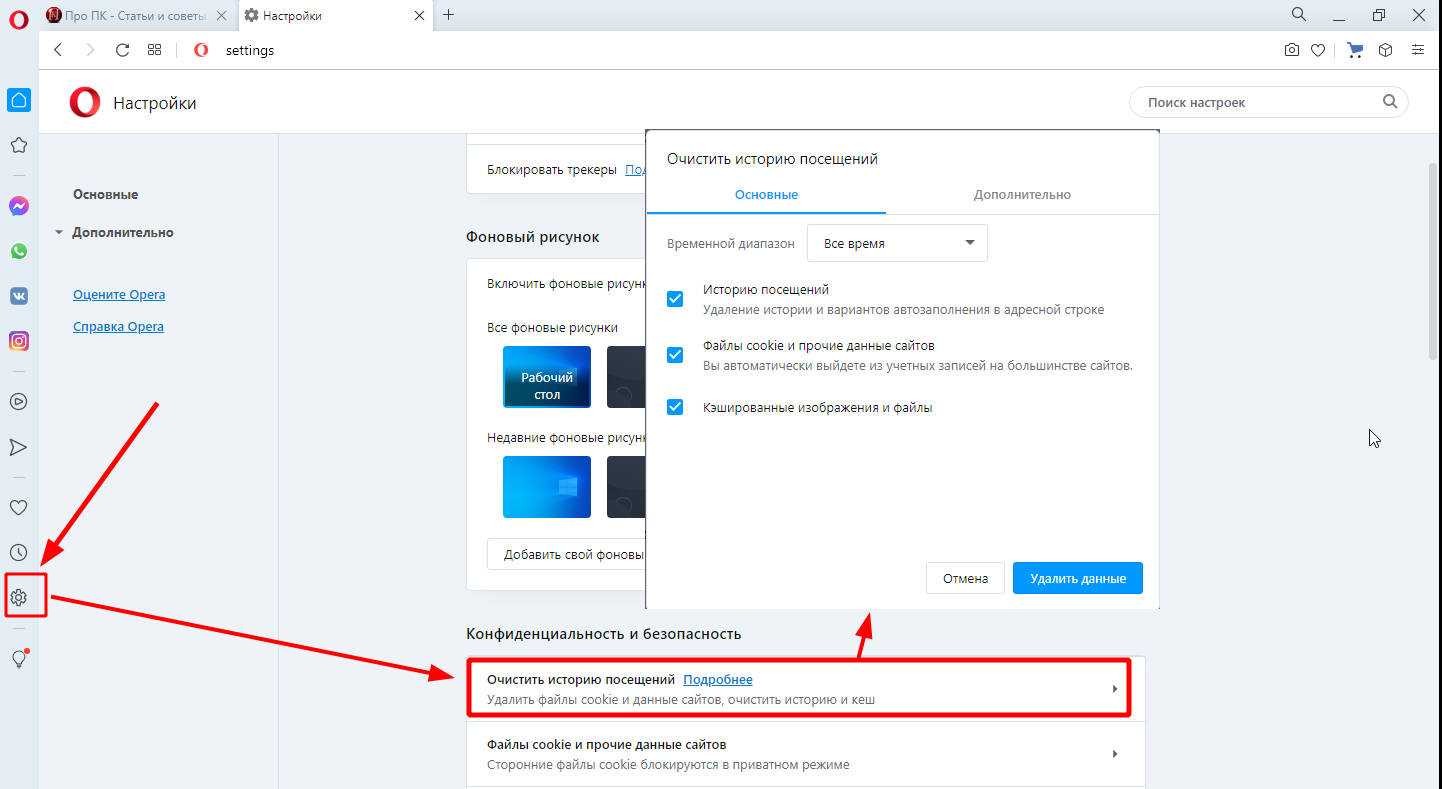Open VK panel in the sidebar
Viewport: 1442px width, 789px height.
pyautogui.click(x=18, y=296)
